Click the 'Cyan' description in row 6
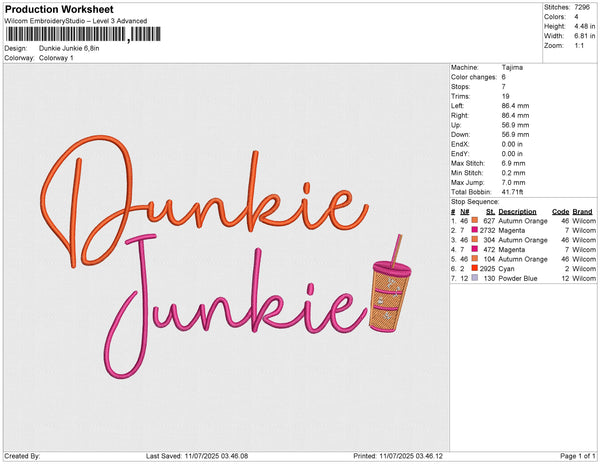This screenshot has width=600, height=464. [x=506, y=269]
